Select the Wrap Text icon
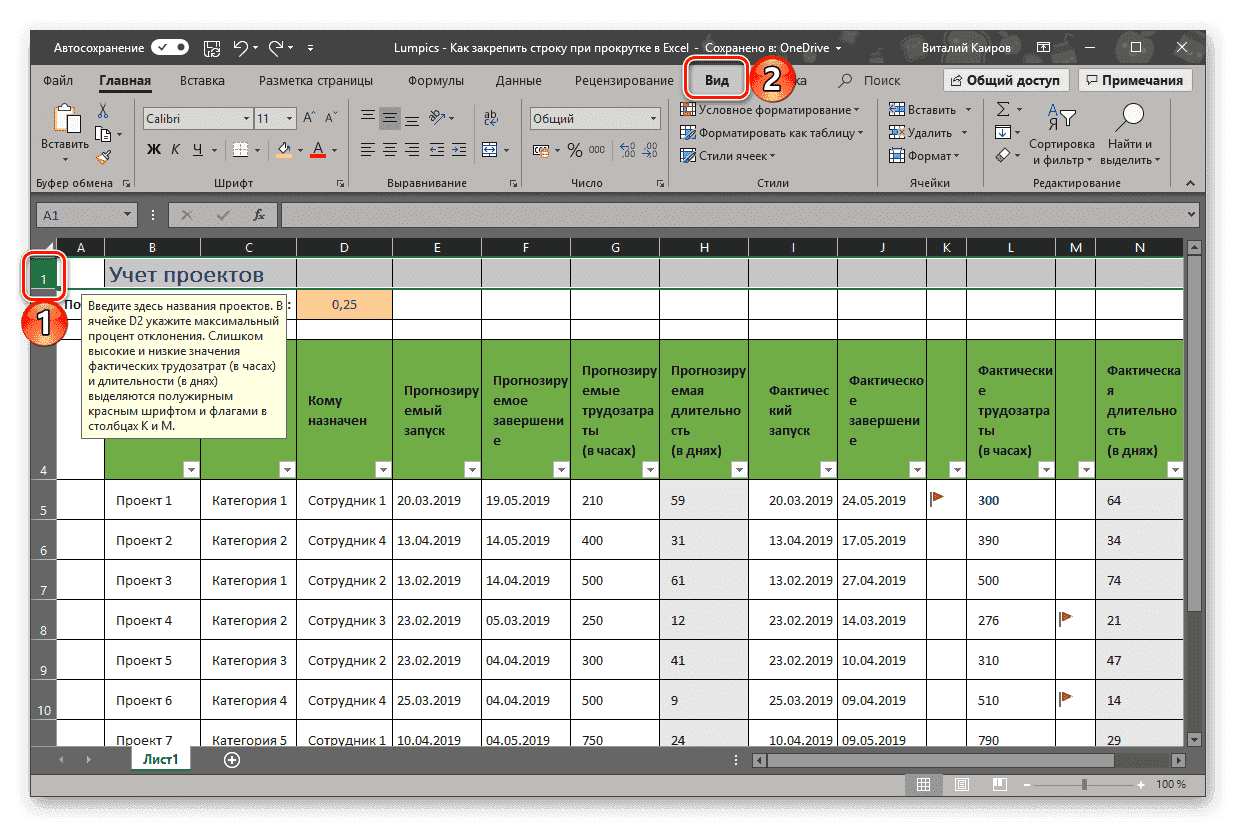The height and width of the screenshot is (827, 1236). coord(491,118)
